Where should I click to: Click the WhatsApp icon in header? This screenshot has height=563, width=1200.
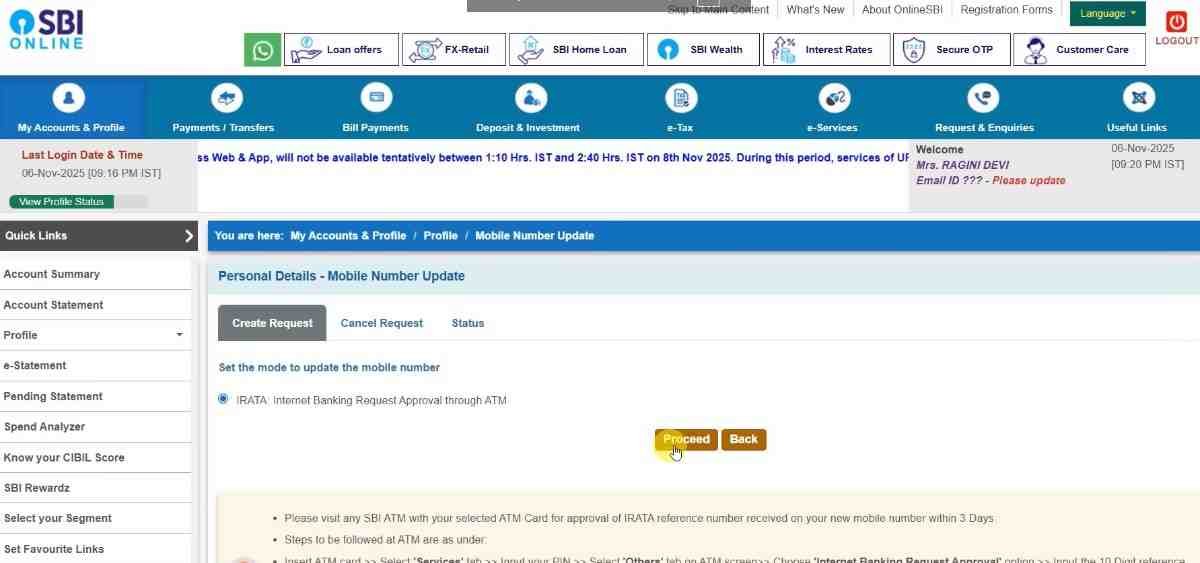(x=263, y=50)
